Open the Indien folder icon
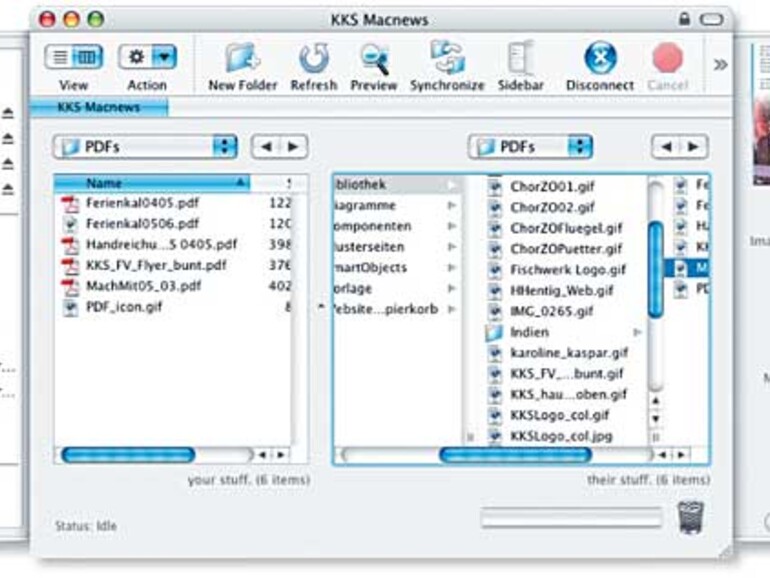The height and width of the screenshot is (578, 770). click(x=494, y=332)
